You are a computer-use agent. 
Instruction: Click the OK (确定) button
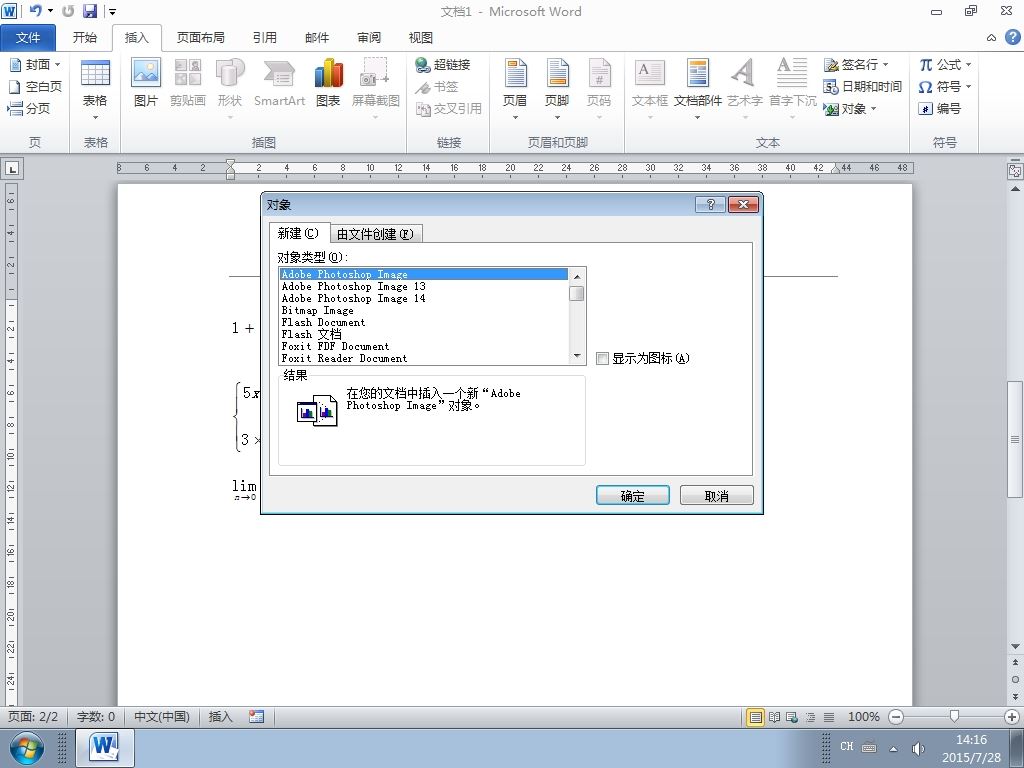[632, 496]
